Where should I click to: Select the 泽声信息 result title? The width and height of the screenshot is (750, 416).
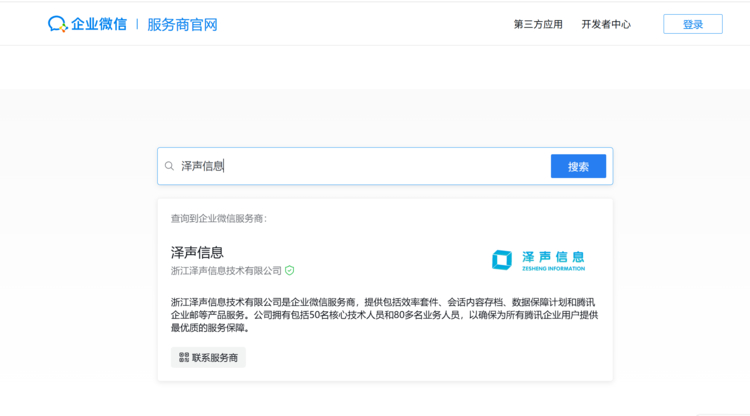click(197, 252)
